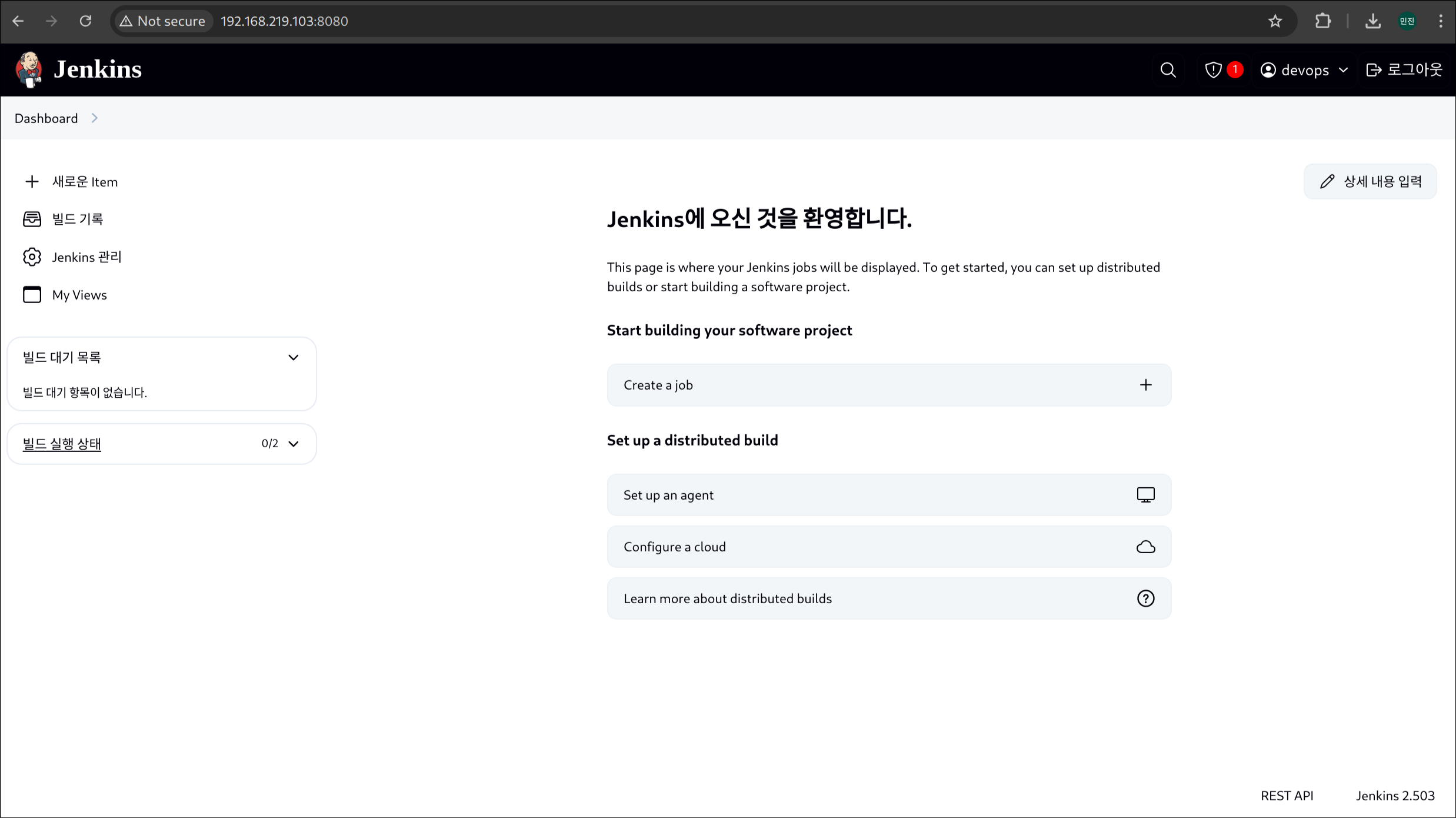Open Learn more about distributed builds
Screen dimensions: 1456x818
click(x=889, y=598)
